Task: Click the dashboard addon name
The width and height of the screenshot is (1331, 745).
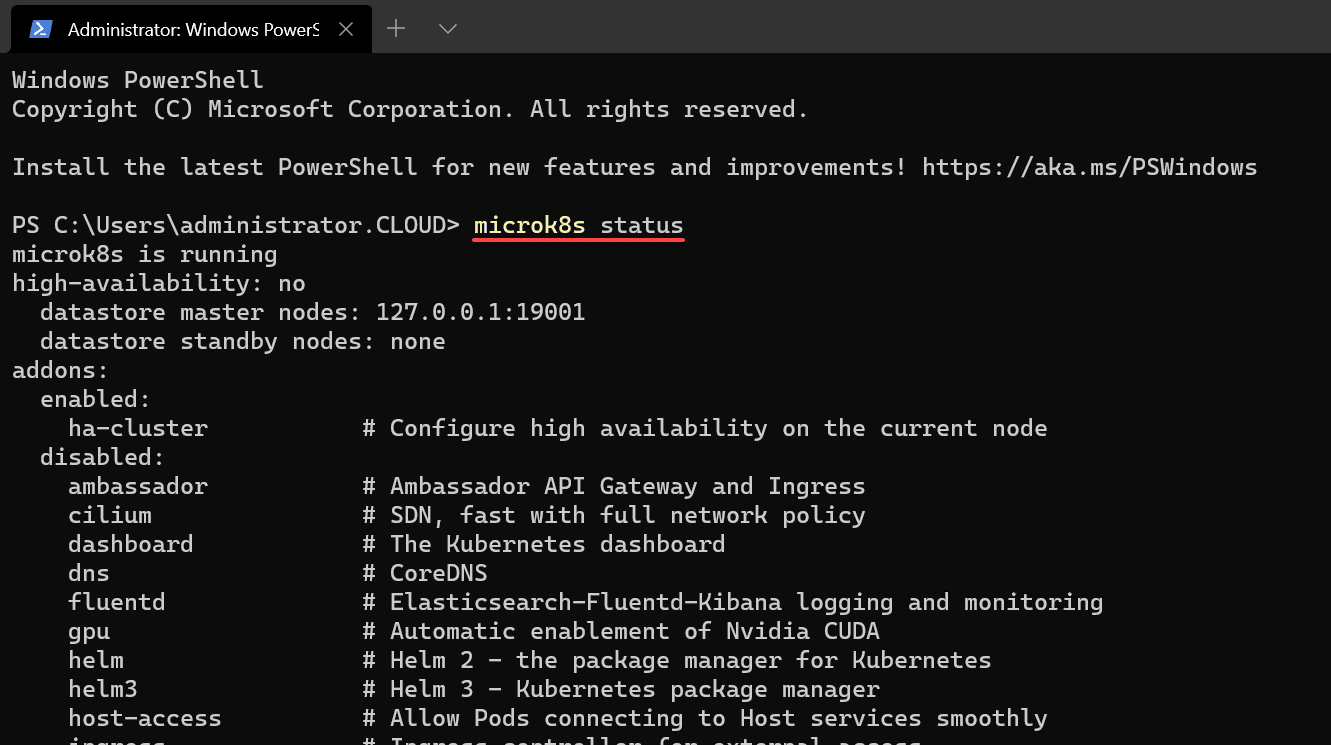Action: pos(131,544)
